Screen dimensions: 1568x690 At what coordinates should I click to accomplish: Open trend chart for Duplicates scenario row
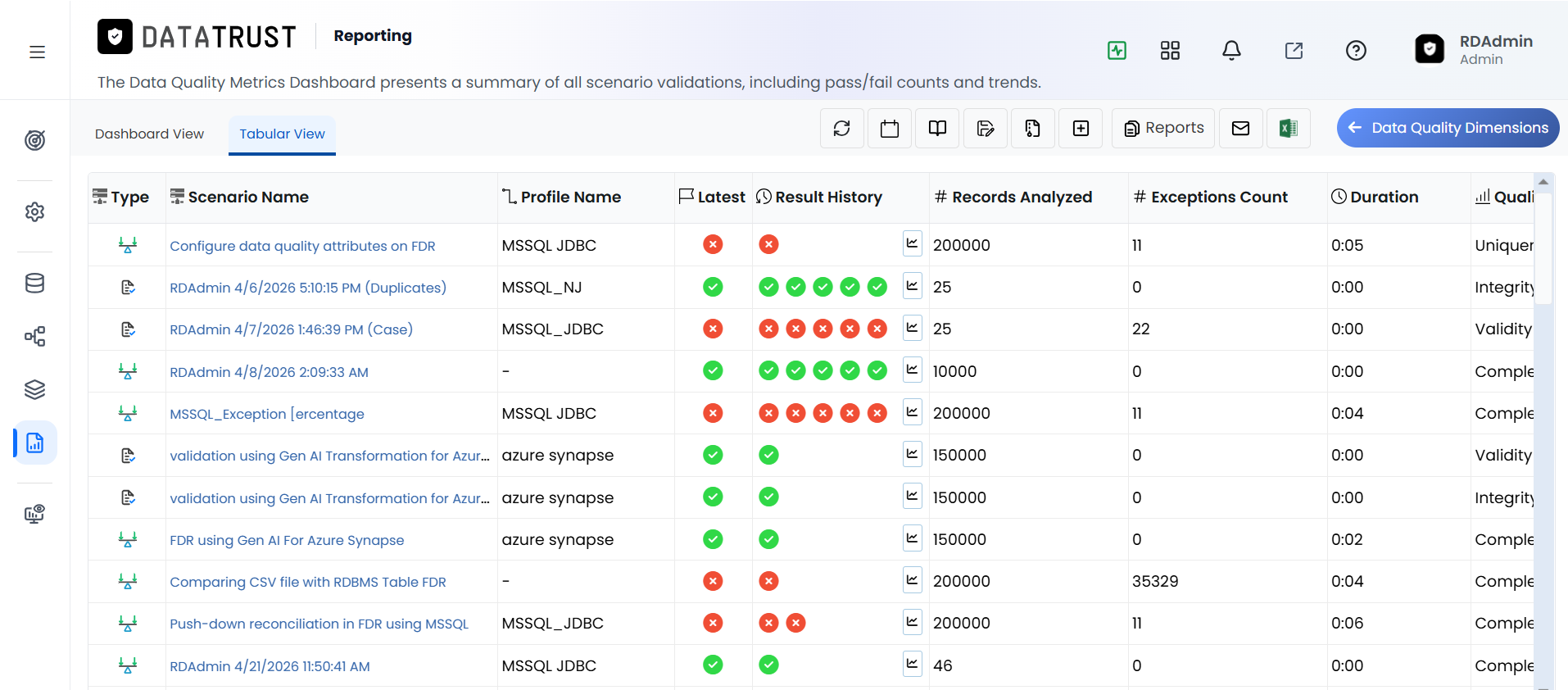pos(912,286)
